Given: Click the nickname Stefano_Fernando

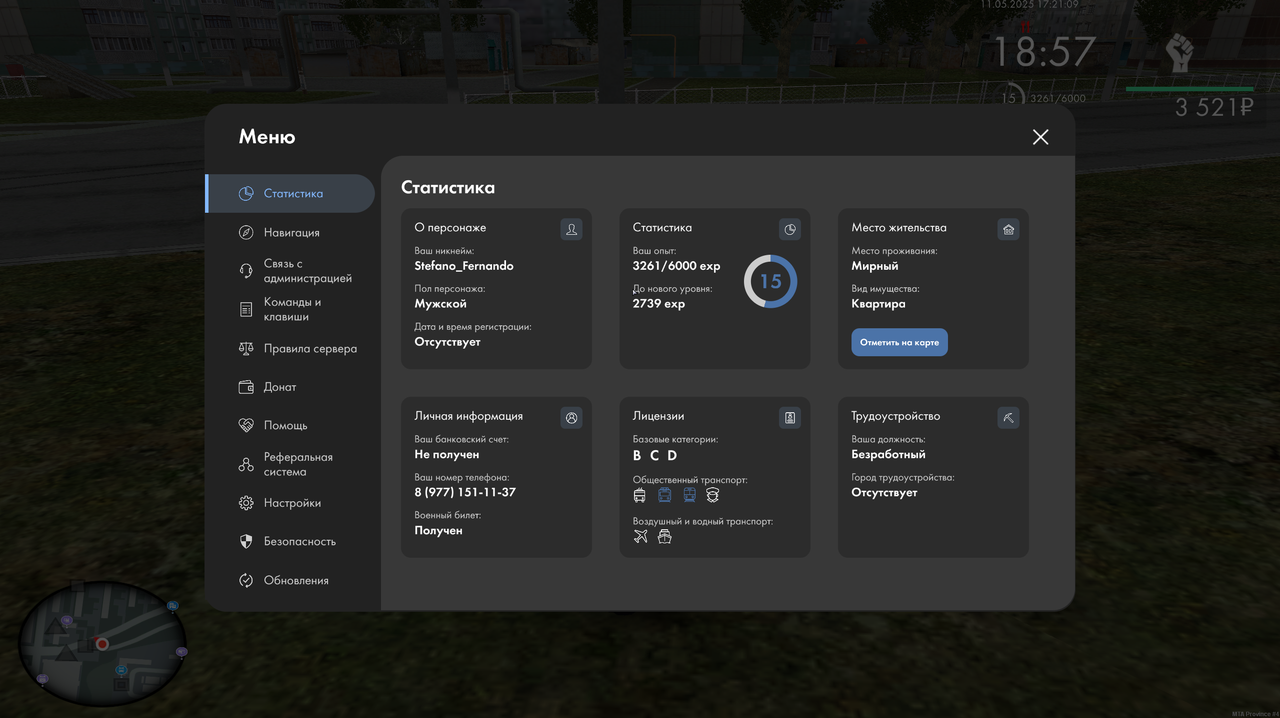Looking at the screenshot, I should [x=464, y=266].
